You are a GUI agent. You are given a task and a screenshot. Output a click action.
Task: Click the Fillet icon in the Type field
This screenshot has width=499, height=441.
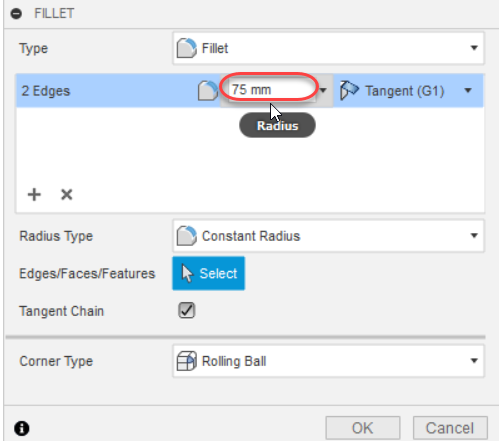[x=186, y=48]
